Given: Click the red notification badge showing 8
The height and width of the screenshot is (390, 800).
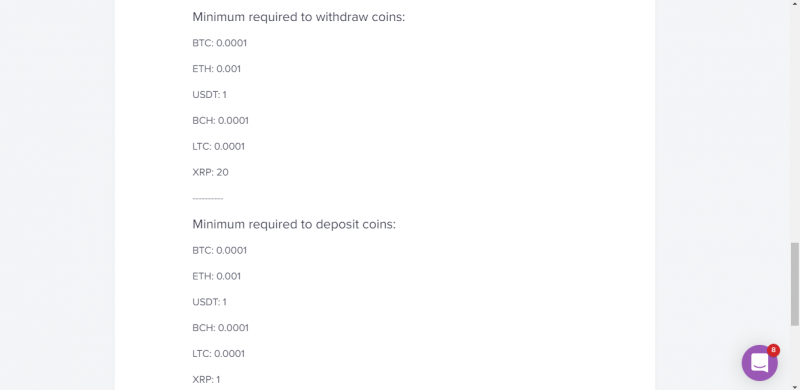Looking at the screenshot, I should tap(773, 350).
